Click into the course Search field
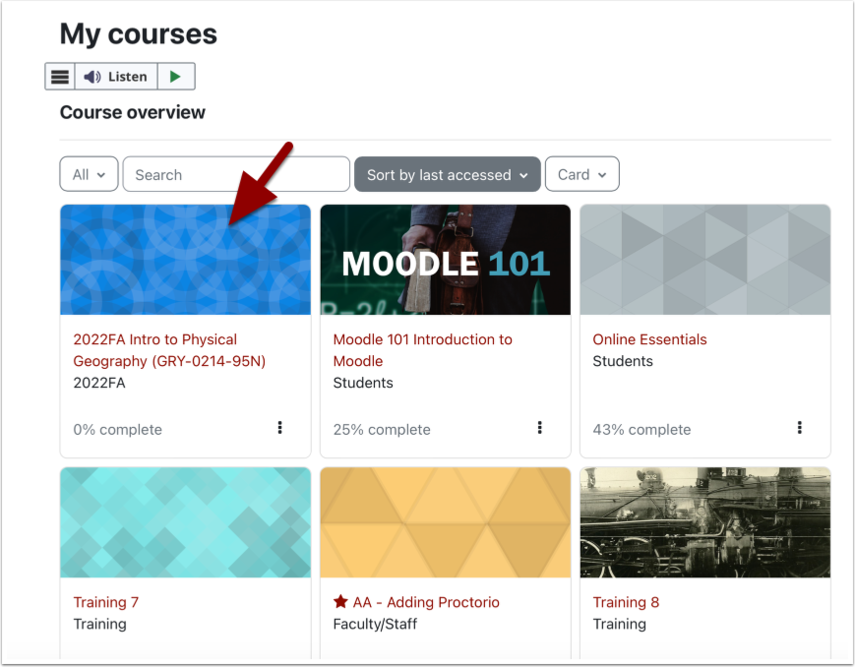Screen dimensions: 855x667 point(236,174)
